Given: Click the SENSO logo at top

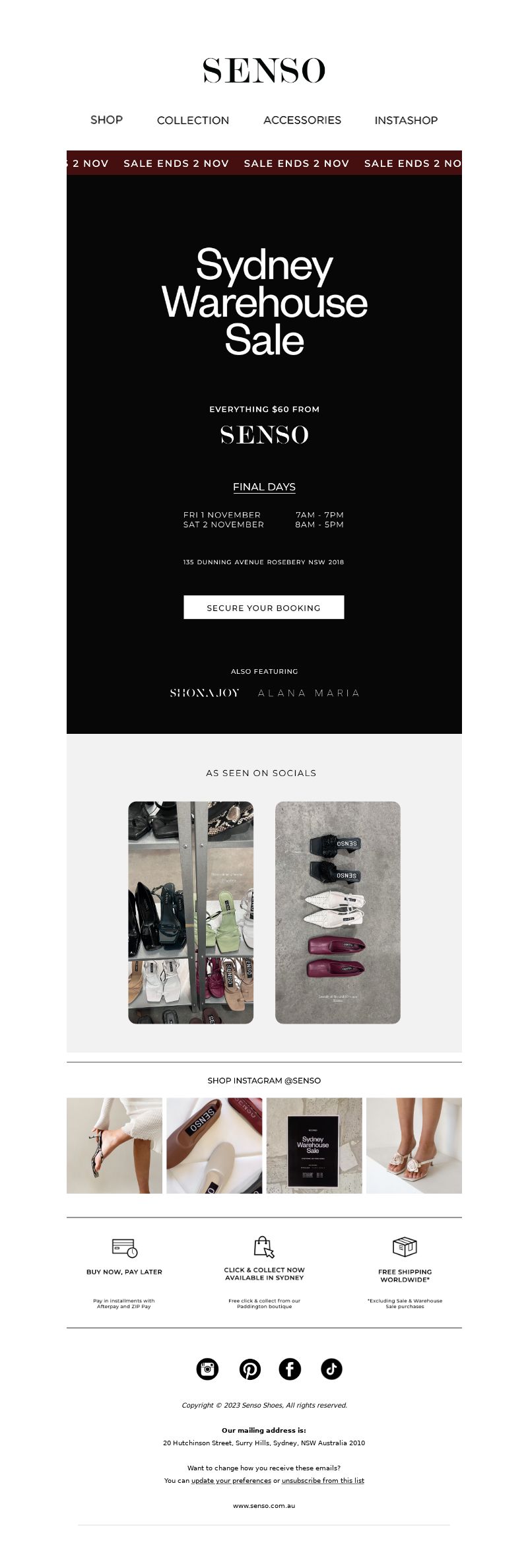Looking at the screenshot, I should (x=264, y=71).
